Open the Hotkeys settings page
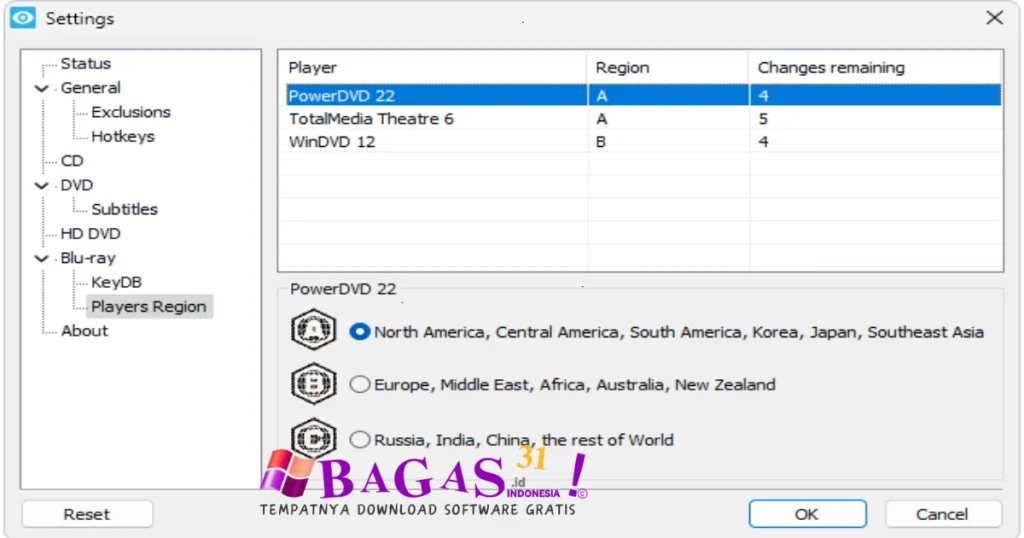 click(123, 136)
